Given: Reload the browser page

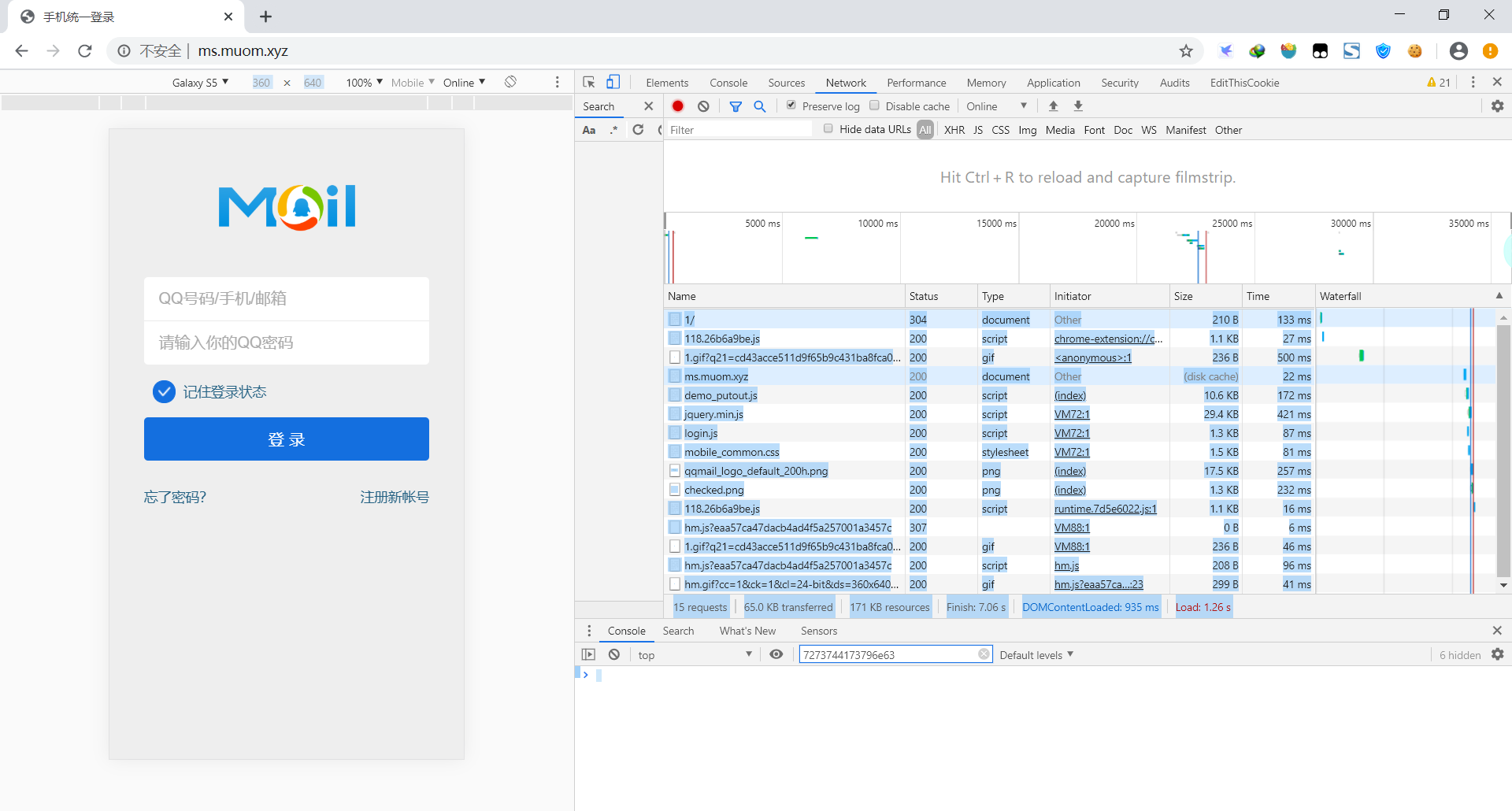Looking at the screenshot, I should coord(85,51).
